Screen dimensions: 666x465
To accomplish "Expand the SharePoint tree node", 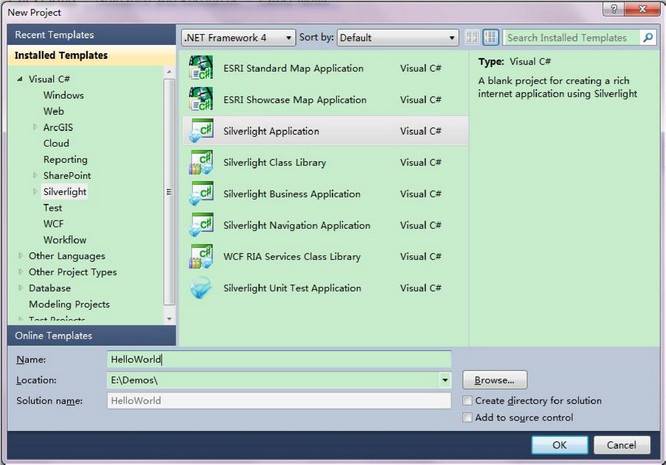I will point(35,175).
